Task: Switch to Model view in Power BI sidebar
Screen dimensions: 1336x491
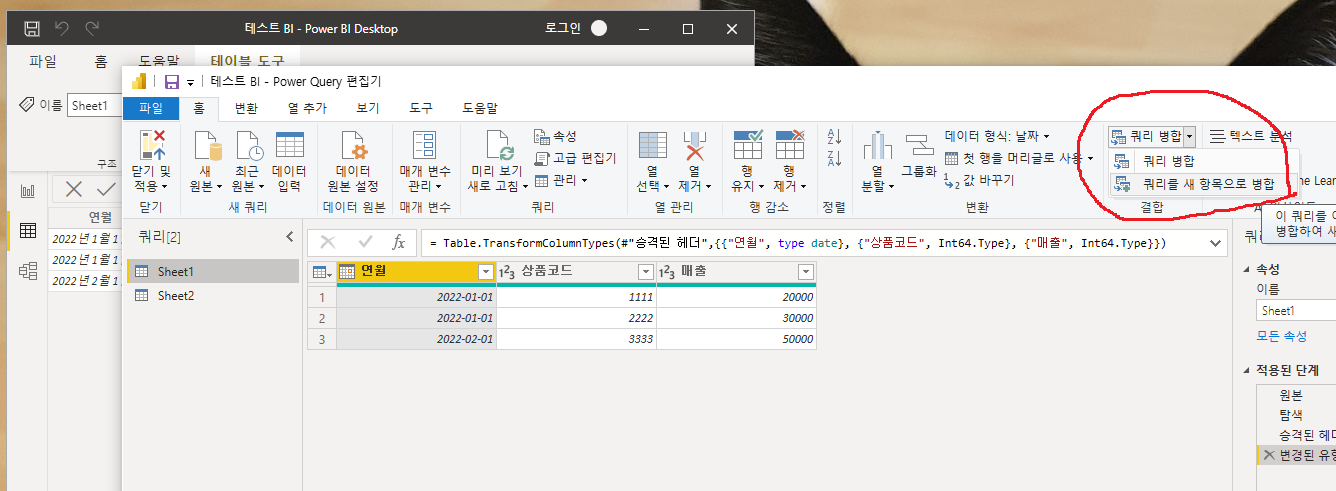Action: (28, 269)
